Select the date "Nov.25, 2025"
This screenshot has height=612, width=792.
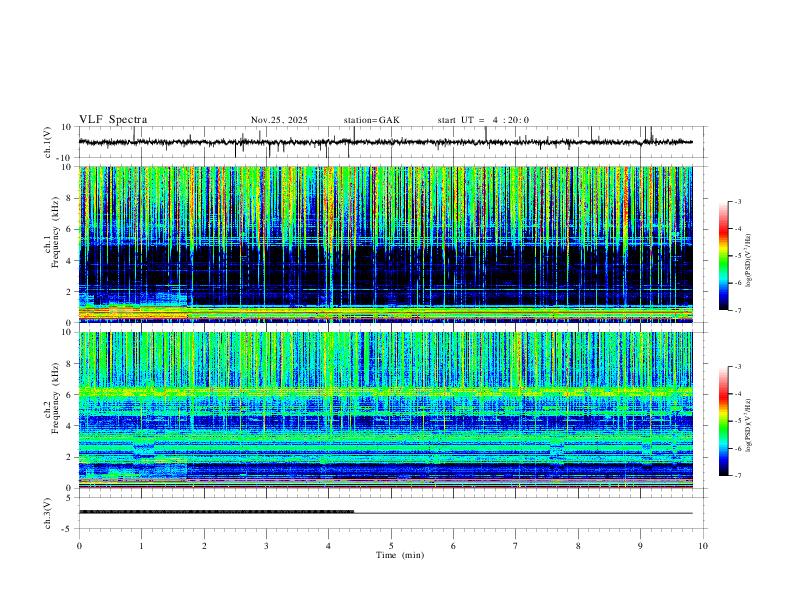[279, 120]
